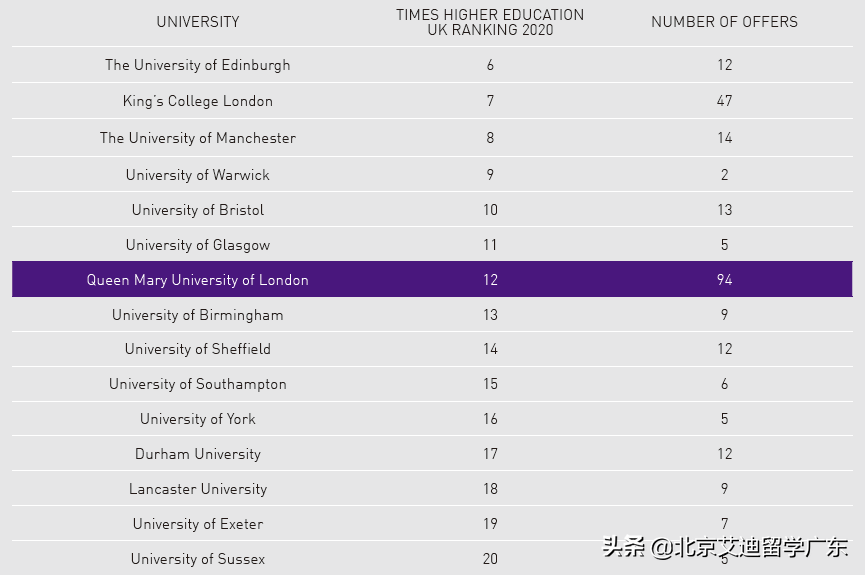This screenshot has height=575, width=865.
Task: Select The University of Edinburgh row
Action: pos(198,65)
